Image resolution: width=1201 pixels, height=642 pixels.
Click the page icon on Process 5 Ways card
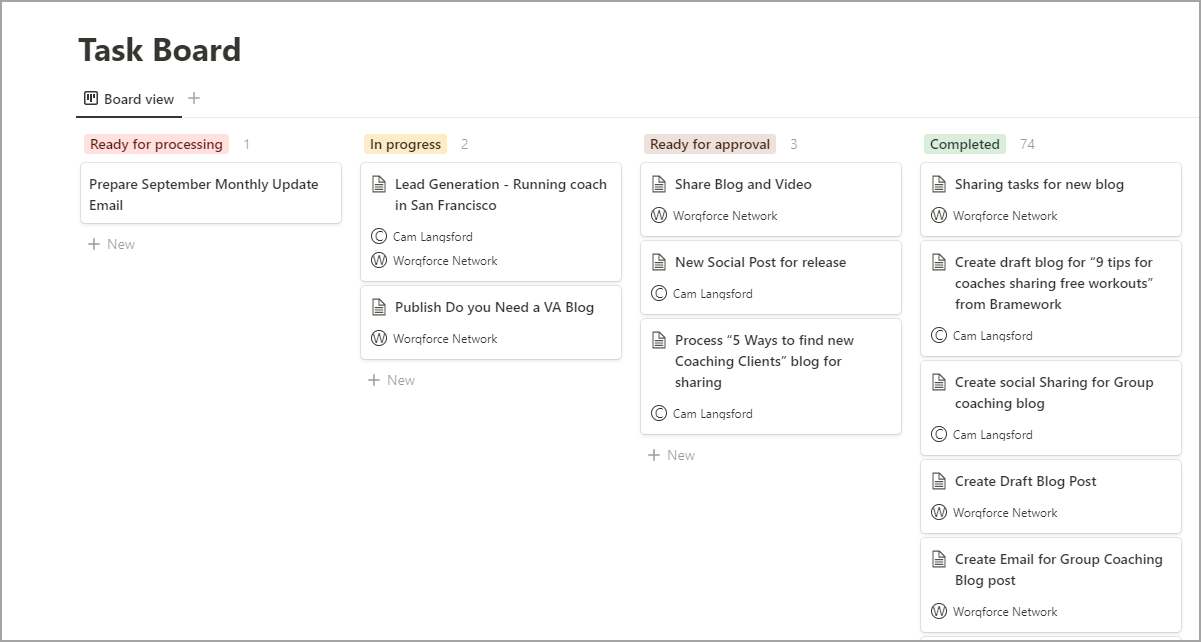pyautogui.click(x=659, y=340)
